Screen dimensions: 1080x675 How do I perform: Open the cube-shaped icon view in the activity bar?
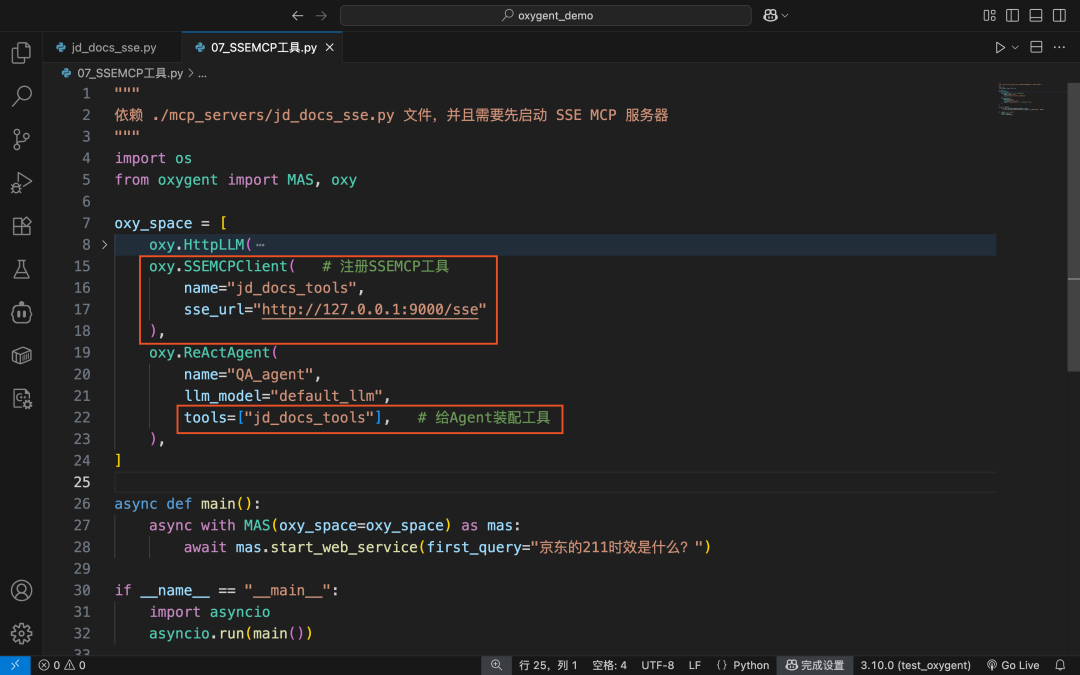tap(21, 355)
